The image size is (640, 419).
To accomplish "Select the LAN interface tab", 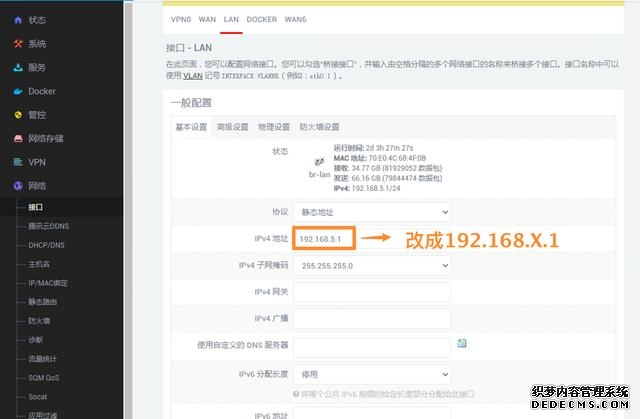I will [231, 19].
